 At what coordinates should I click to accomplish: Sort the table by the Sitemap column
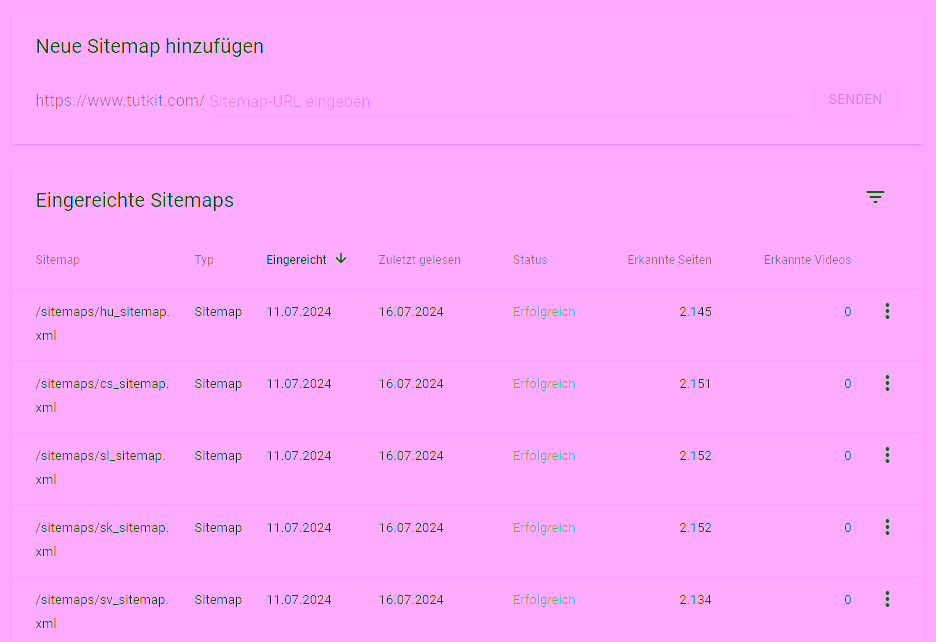tap(57, 259)
